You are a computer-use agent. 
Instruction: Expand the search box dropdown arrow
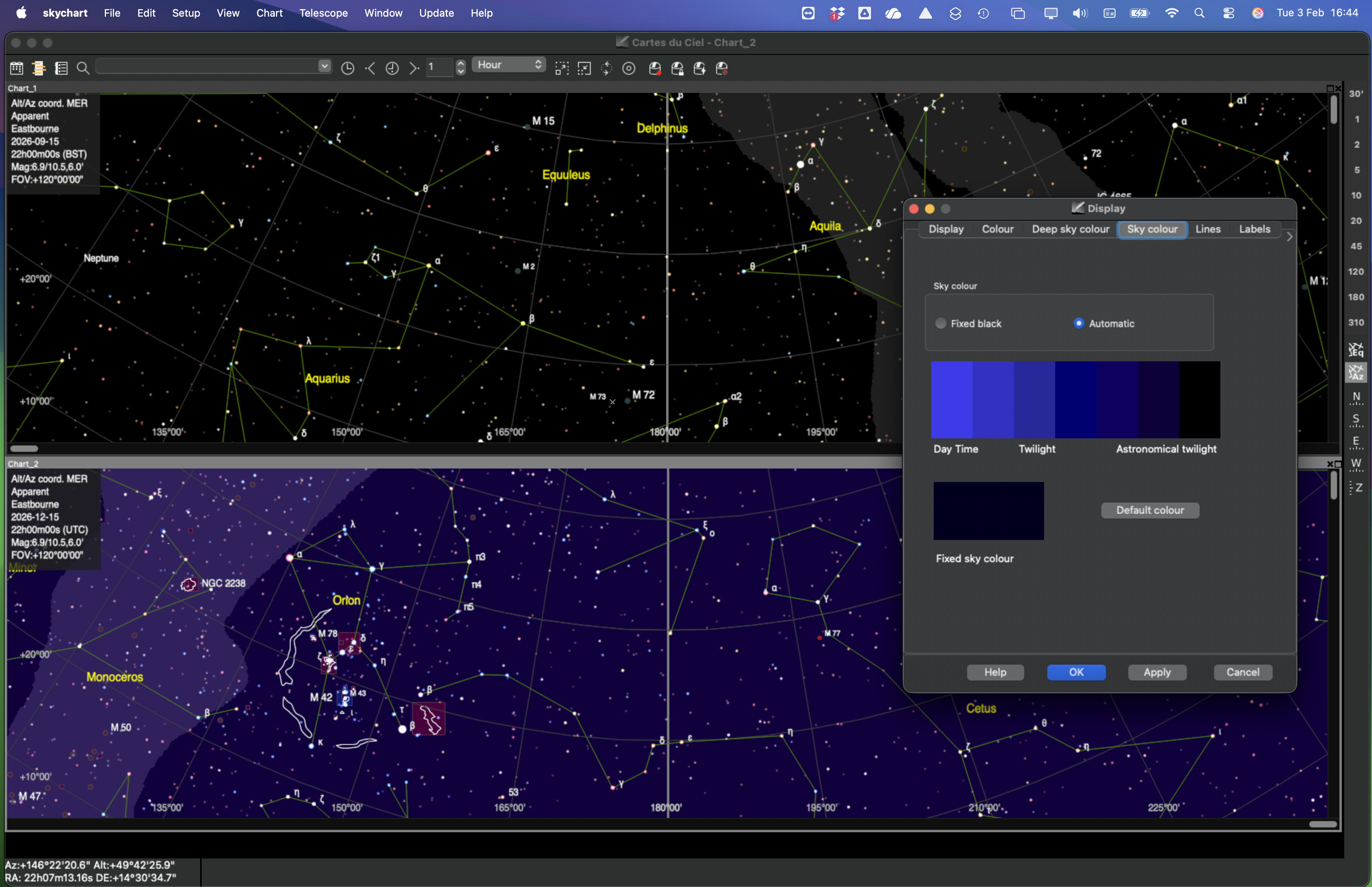(325, 66)
